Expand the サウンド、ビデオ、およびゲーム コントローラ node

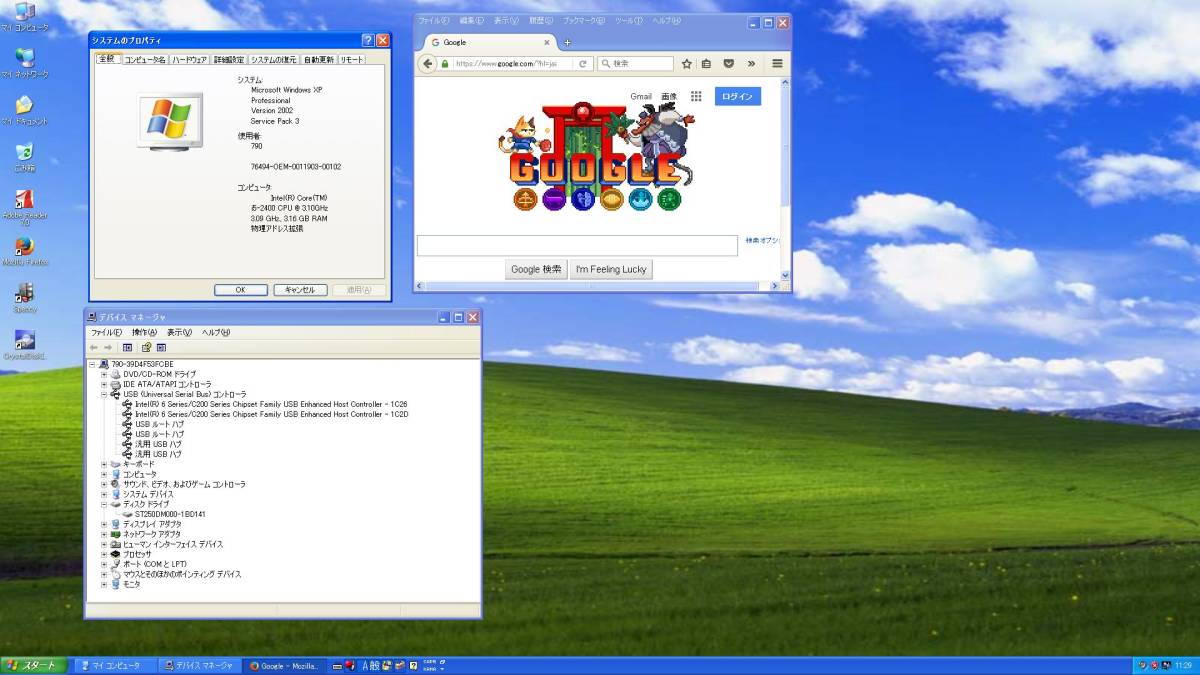click(104, 484)
